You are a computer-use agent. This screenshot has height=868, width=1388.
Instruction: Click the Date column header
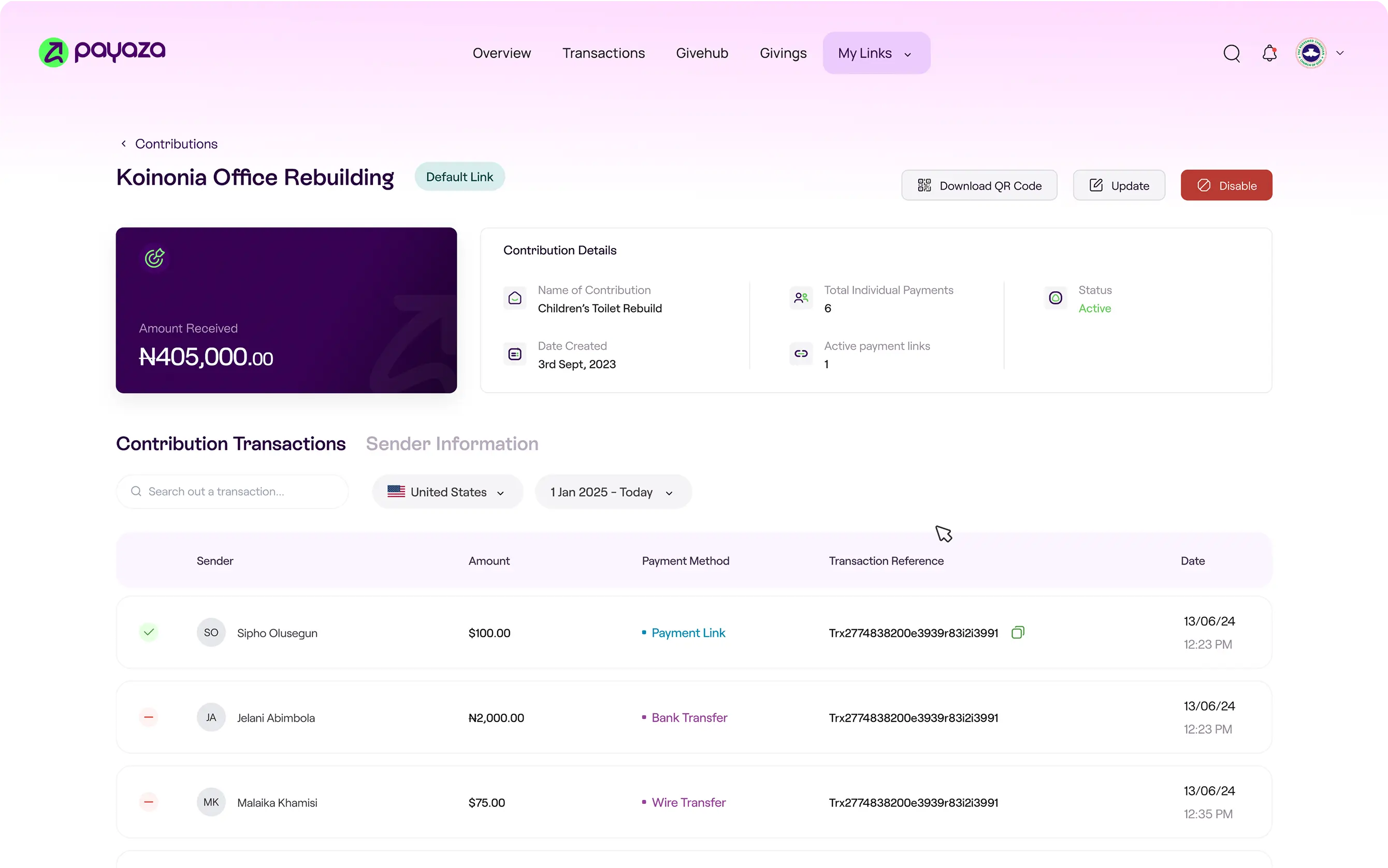pos(1192,561)
